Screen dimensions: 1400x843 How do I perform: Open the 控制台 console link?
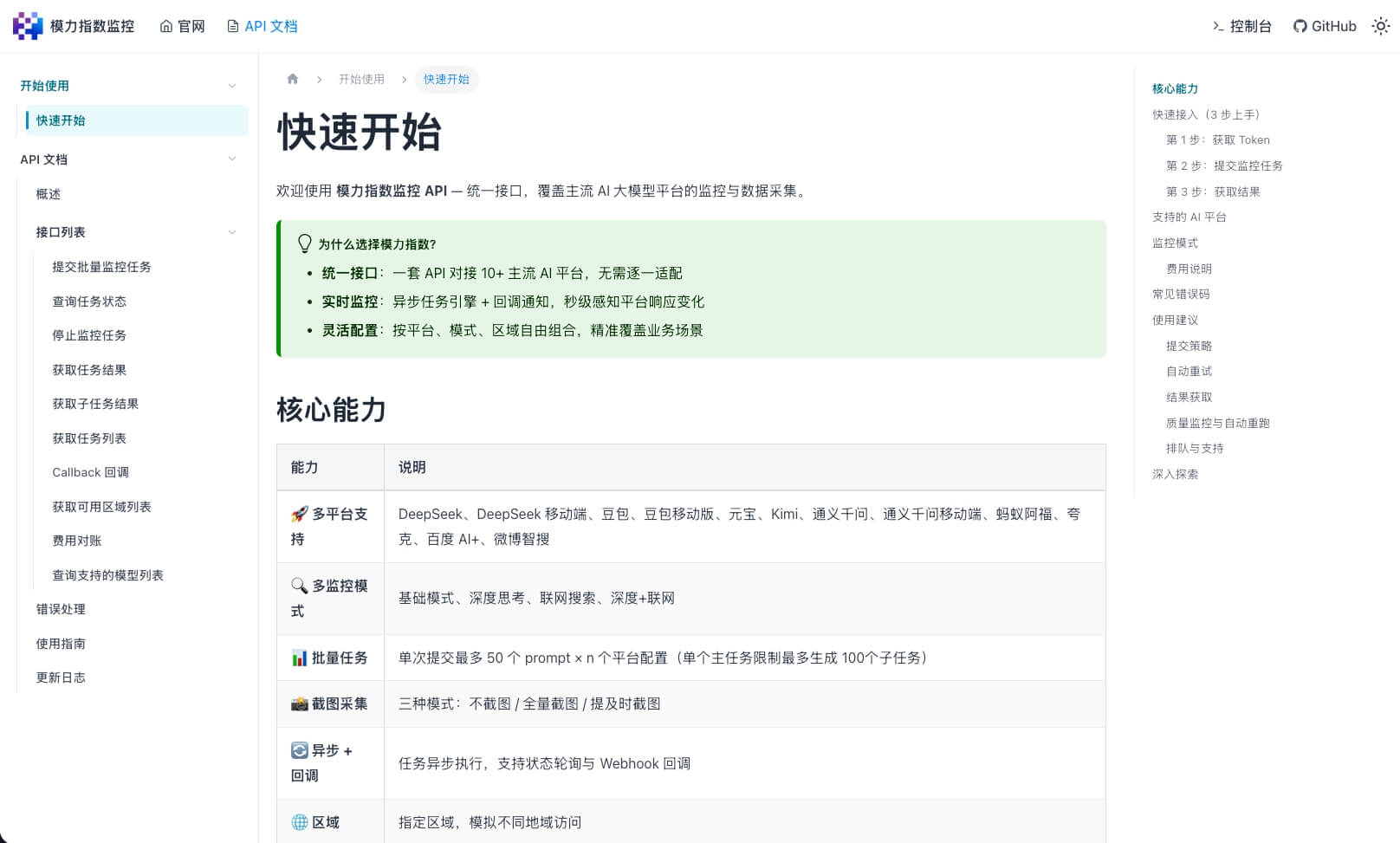click(x=1242, y=26)
